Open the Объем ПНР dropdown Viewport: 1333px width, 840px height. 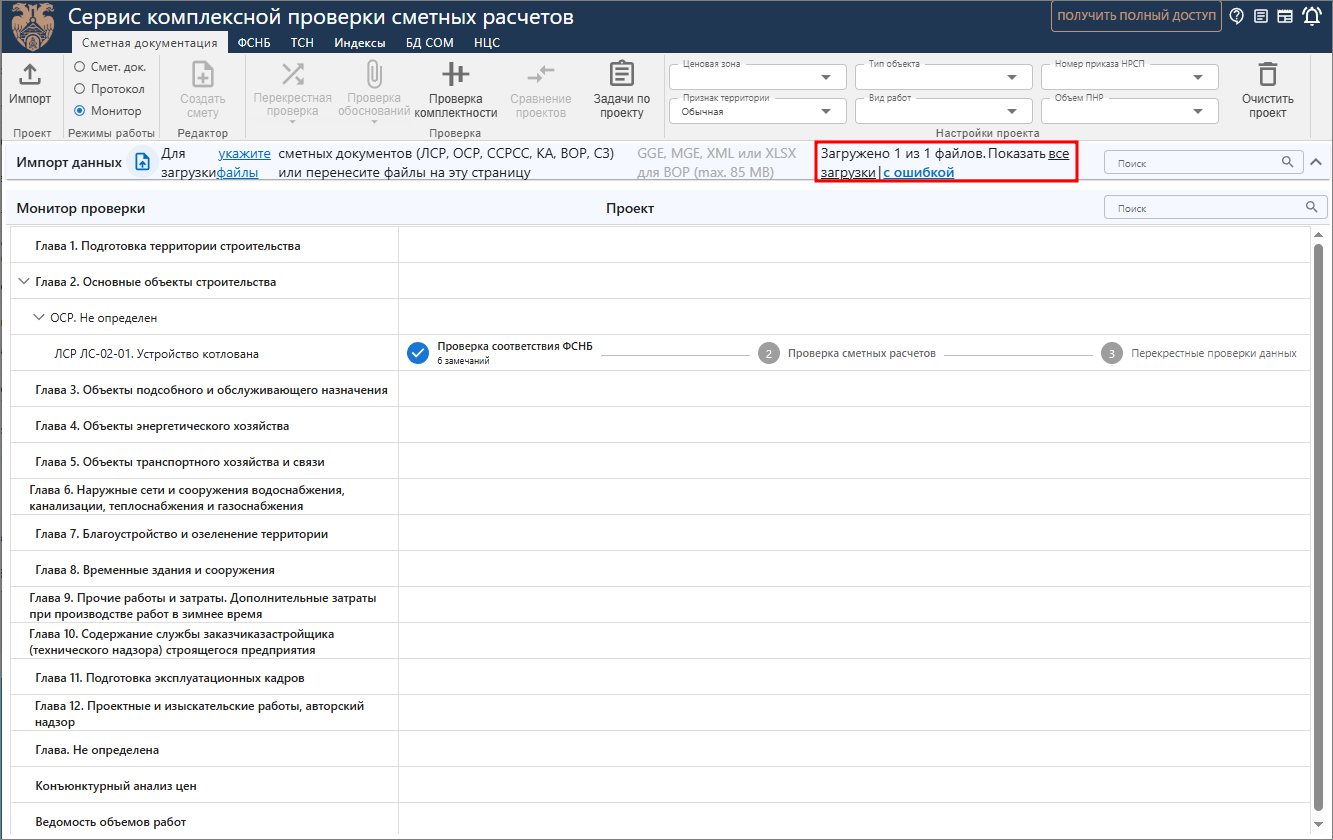point(1130,111)
